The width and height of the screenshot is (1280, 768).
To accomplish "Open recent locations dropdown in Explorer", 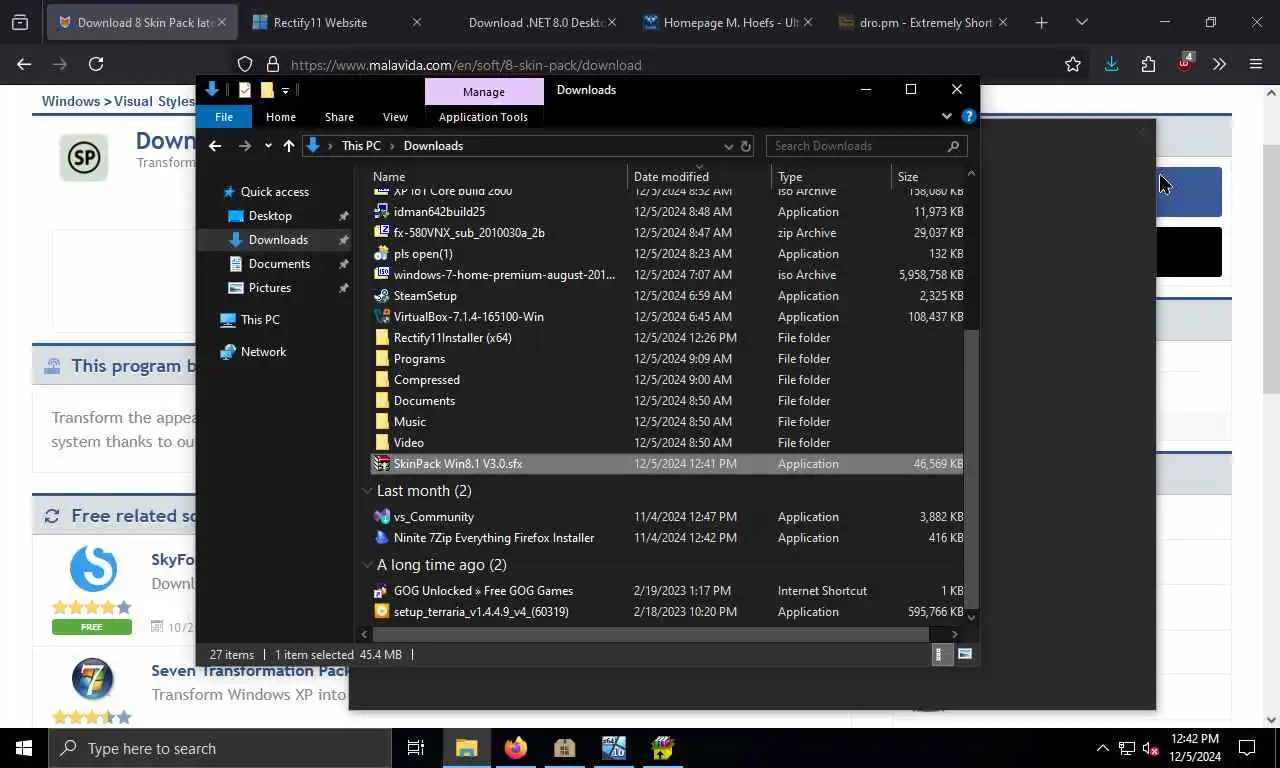I will [268, 146].
